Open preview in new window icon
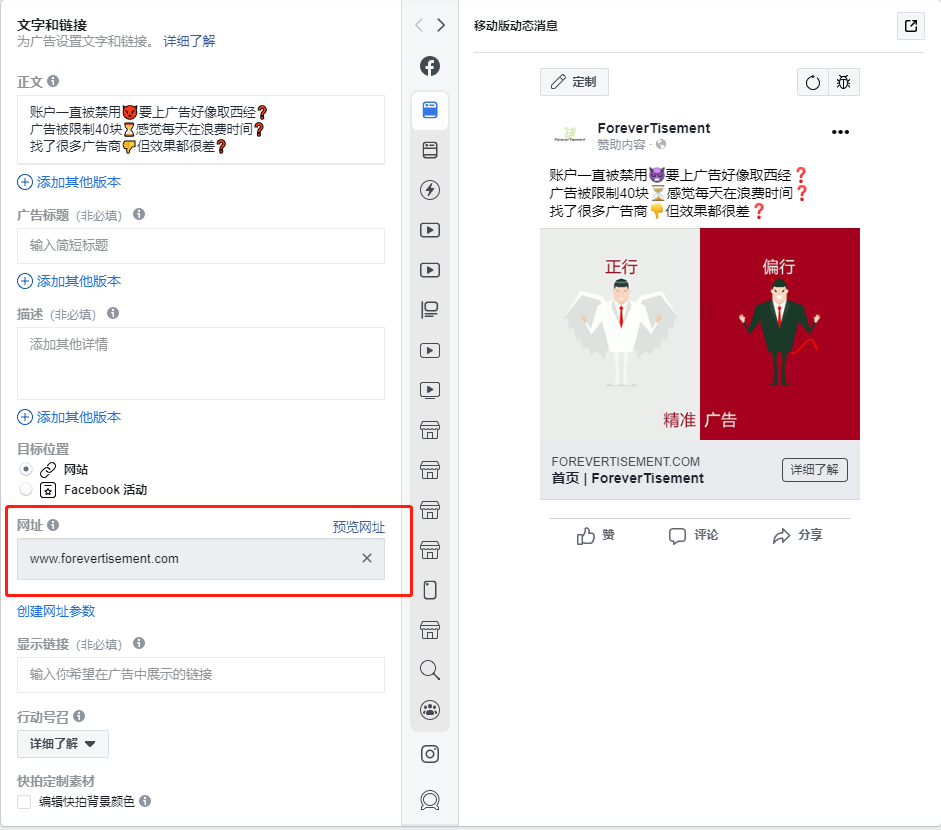Viewport: 941px width, 830px height. click(910, 26)
